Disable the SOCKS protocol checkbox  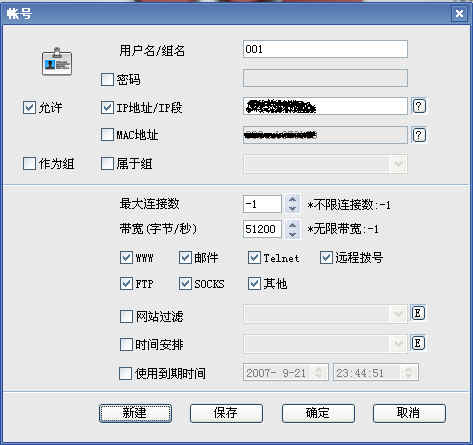pyautogui.click(x=185, y=284)
